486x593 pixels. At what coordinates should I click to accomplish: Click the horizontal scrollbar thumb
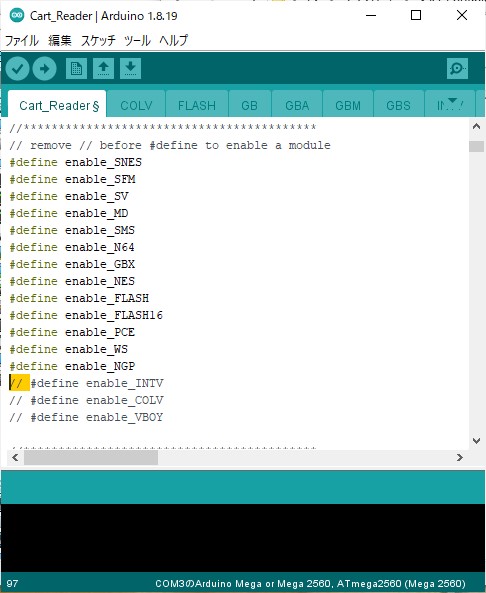pyautogui.click(x=91, y=458)
